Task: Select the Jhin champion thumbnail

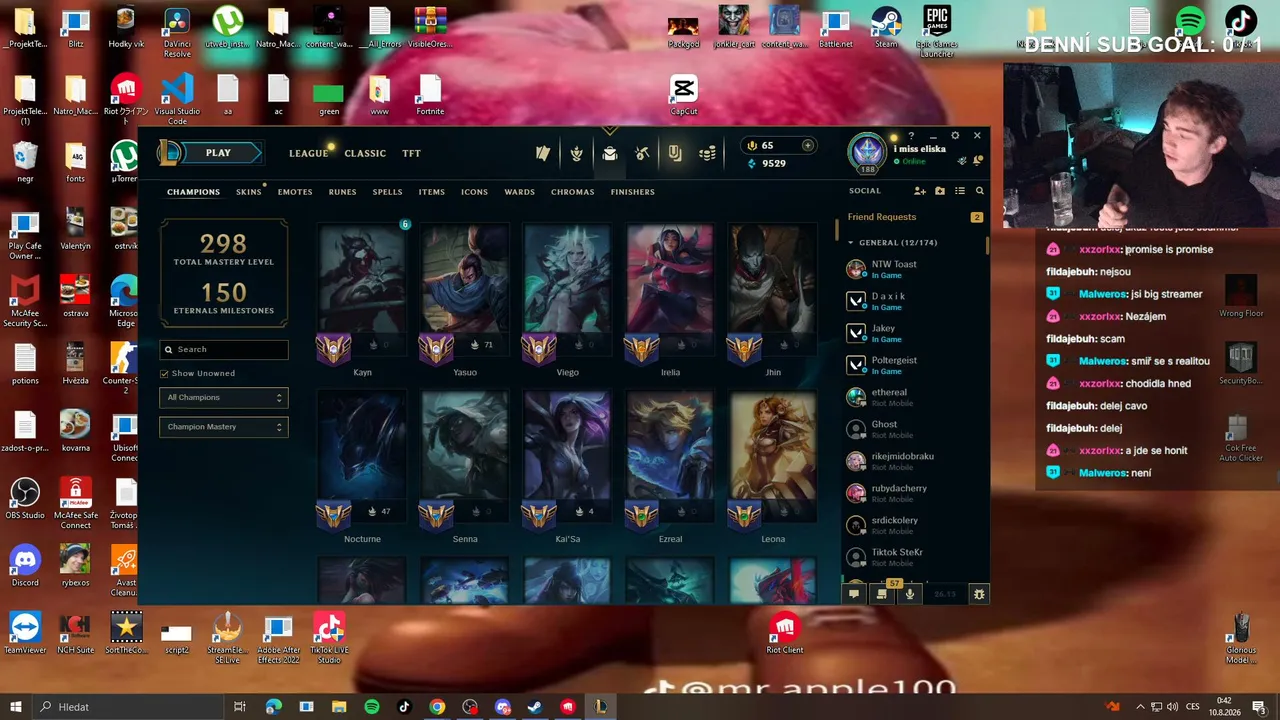Action: pos(773,291)
